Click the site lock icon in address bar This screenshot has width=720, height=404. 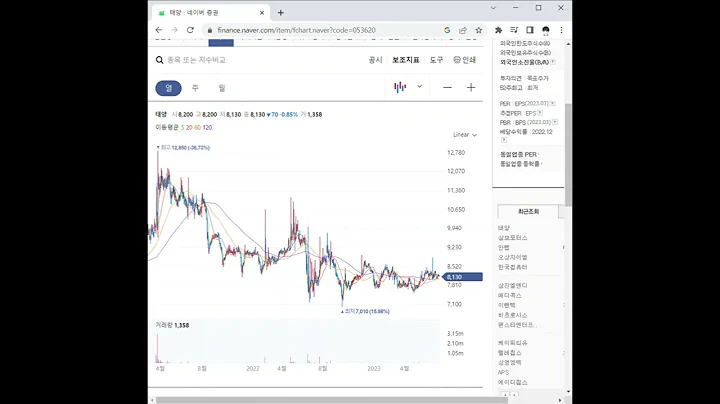tap(210, 30)
